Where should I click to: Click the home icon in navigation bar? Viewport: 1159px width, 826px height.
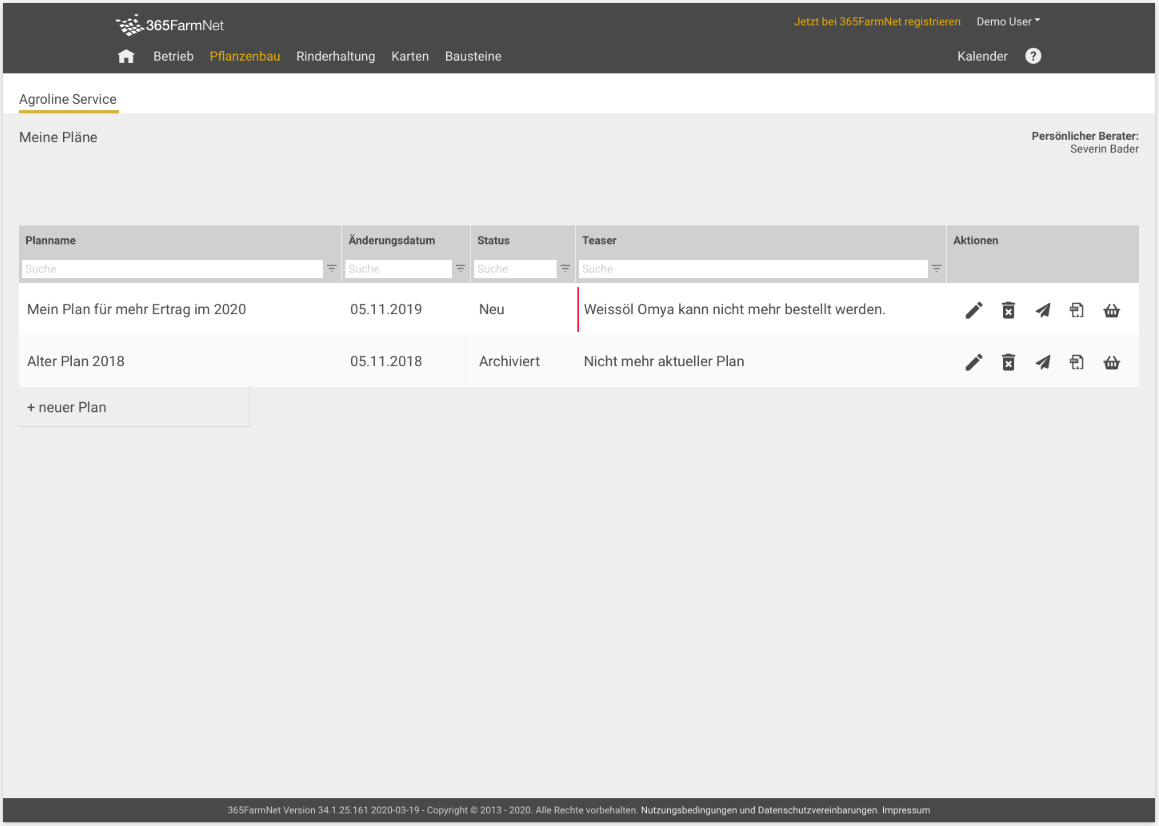(x=126, y=57)
